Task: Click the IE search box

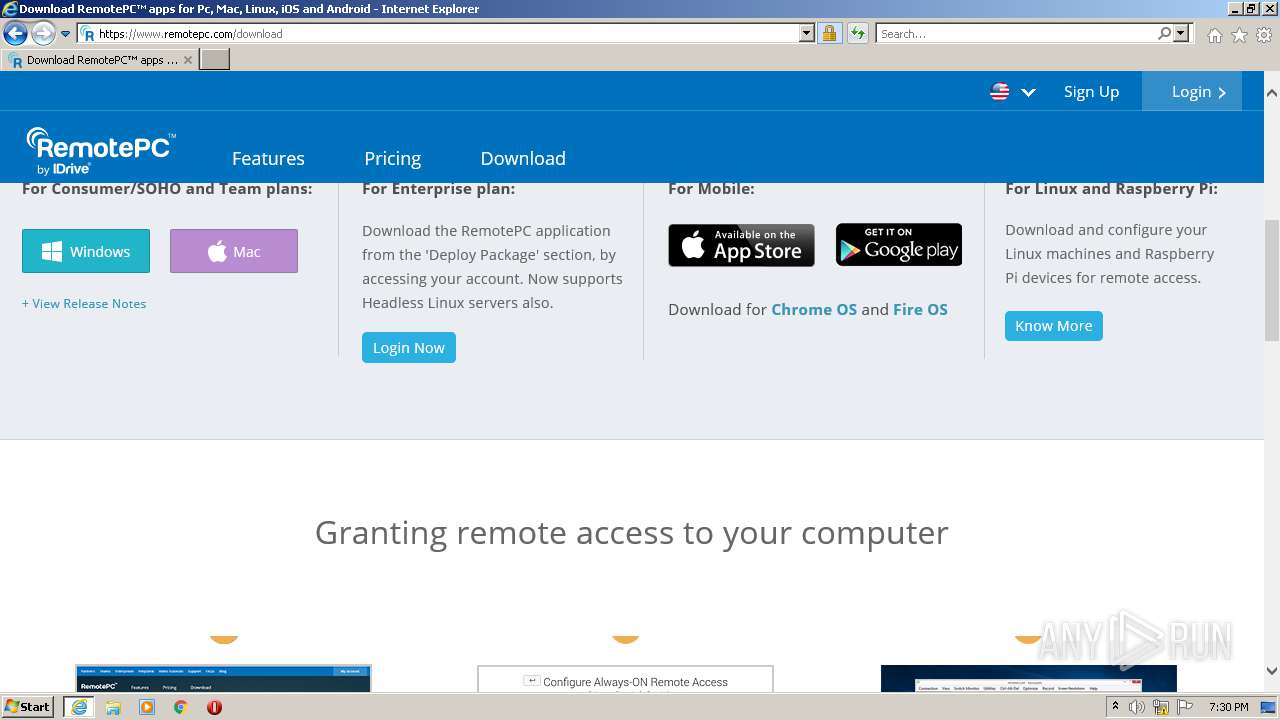Action: tap(1016, 34)
